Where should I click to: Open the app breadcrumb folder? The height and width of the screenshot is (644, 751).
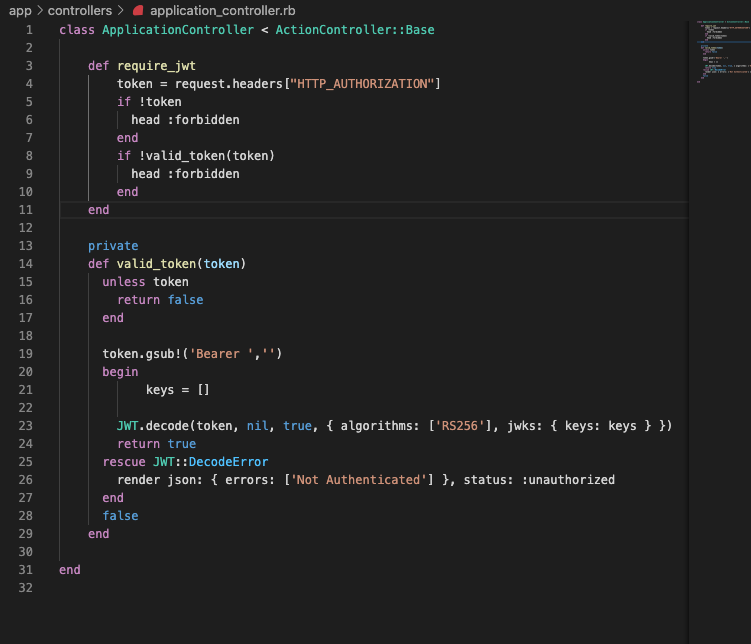click(20, 10)
